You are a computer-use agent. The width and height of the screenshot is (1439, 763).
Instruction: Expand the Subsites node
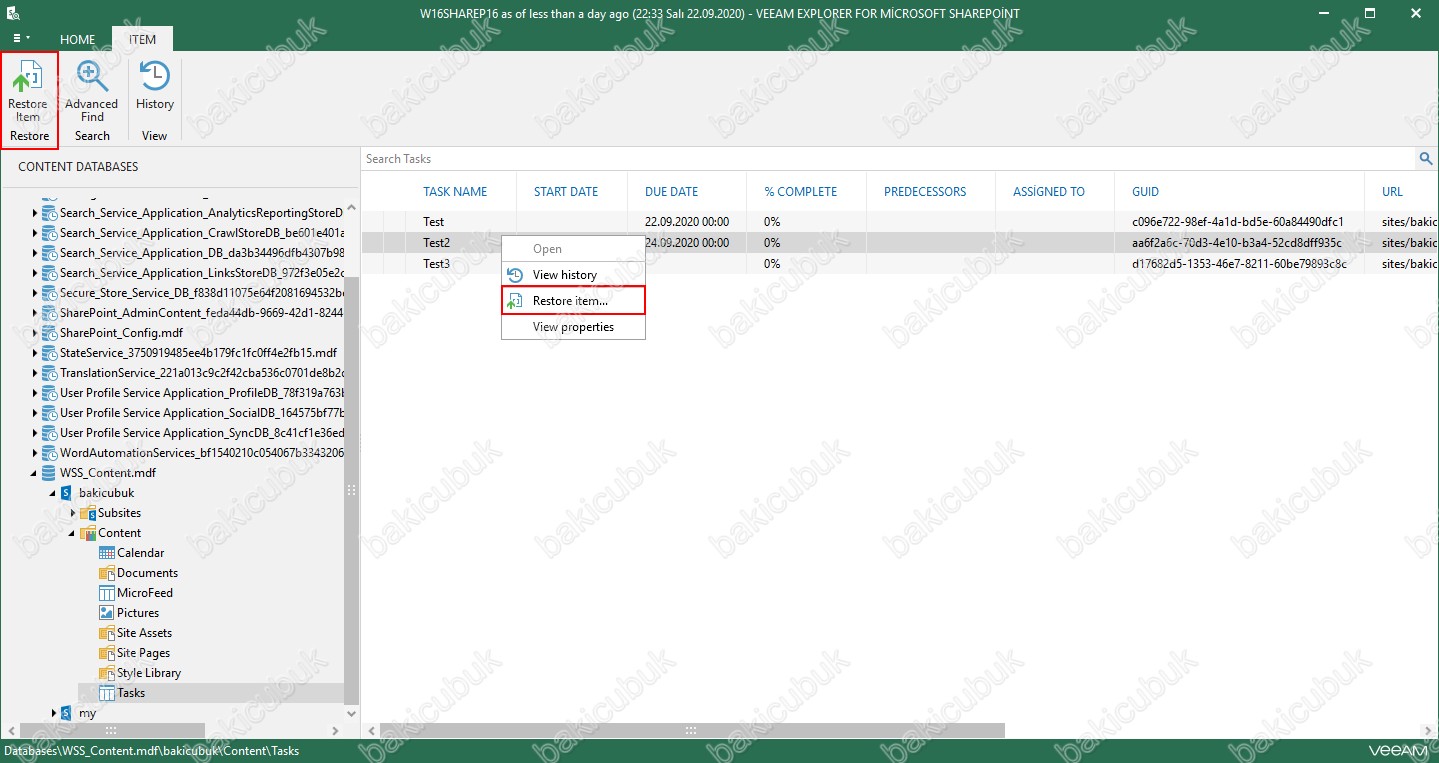[73, 513]
